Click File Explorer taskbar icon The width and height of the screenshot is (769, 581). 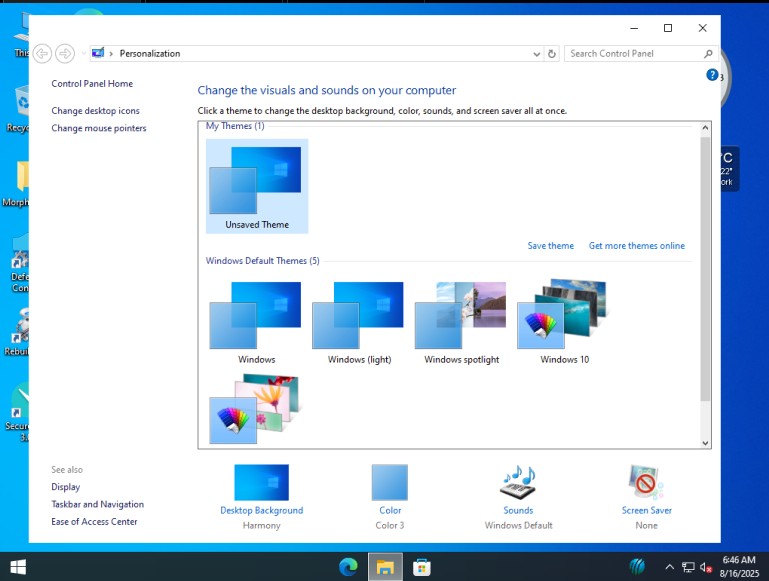click(x=385, y=567)
